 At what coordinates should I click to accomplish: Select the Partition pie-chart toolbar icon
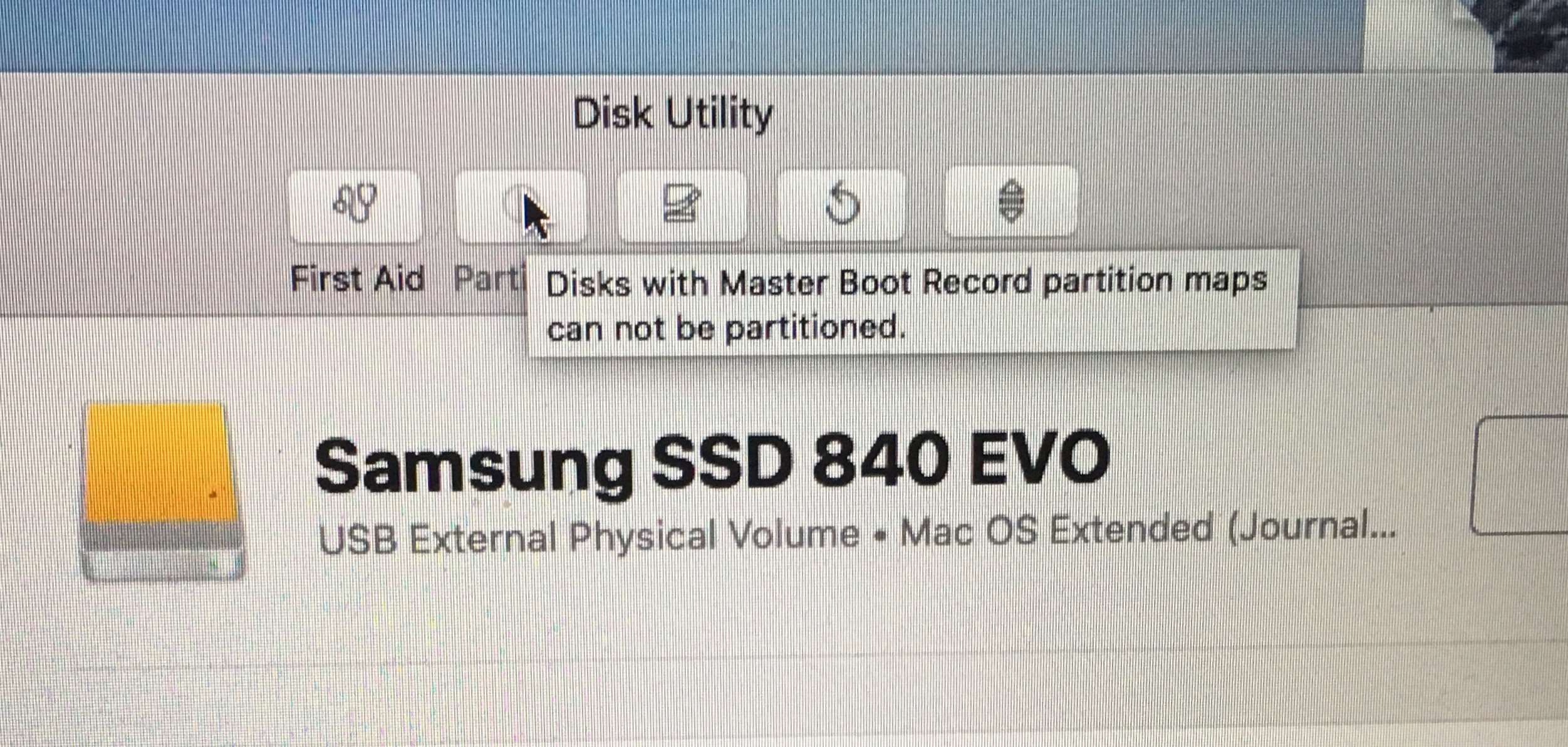[x=520, y=205]
